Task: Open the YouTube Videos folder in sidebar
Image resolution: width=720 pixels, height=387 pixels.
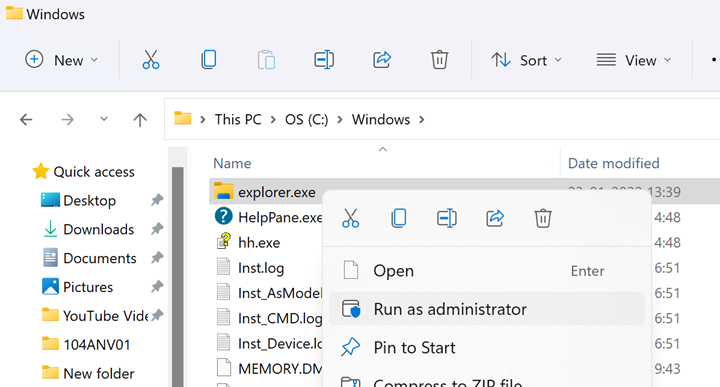Action: [x=105, y=316]
